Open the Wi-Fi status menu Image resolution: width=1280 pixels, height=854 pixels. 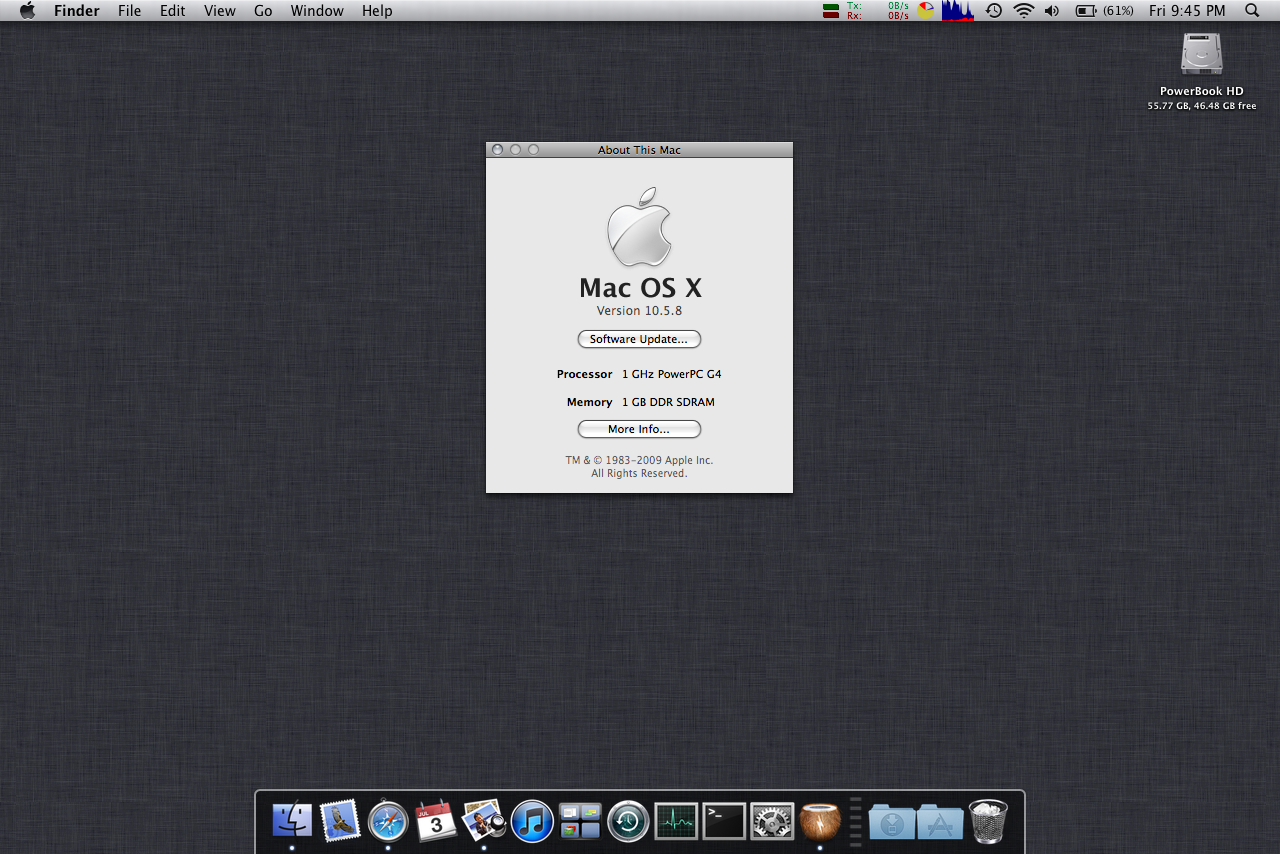(x=1023, y=11)
